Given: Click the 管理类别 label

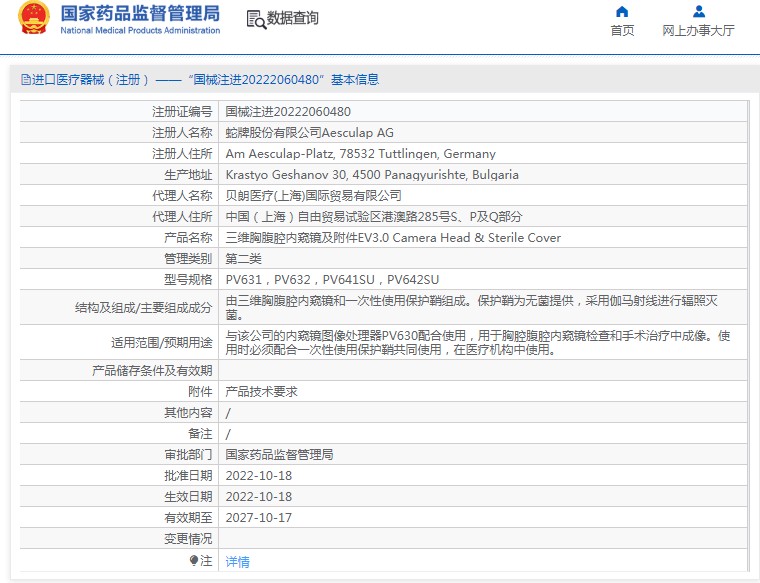Looking at the screenshot, I should point(188,259).
